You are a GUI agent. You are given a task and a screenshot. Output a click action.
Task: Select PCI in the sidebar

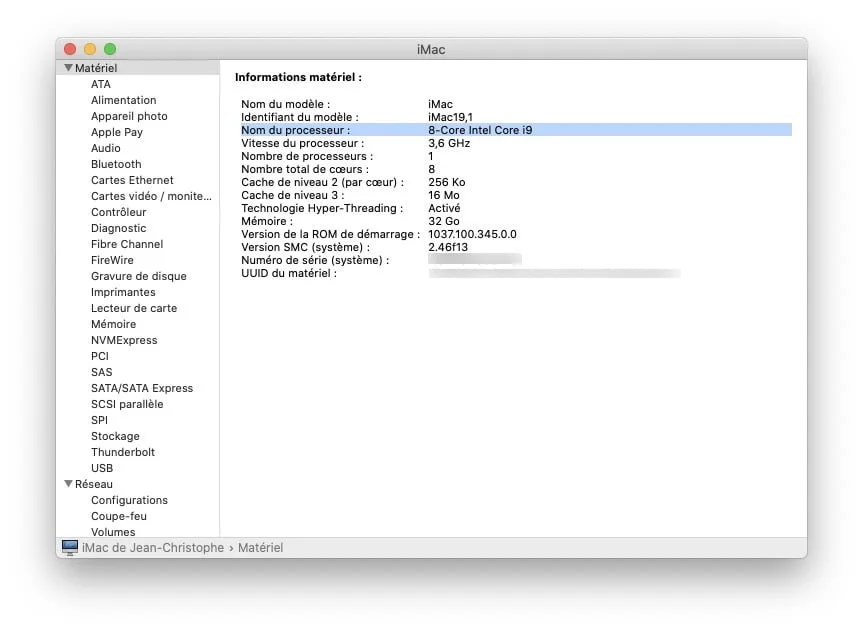tap(100, 356)
